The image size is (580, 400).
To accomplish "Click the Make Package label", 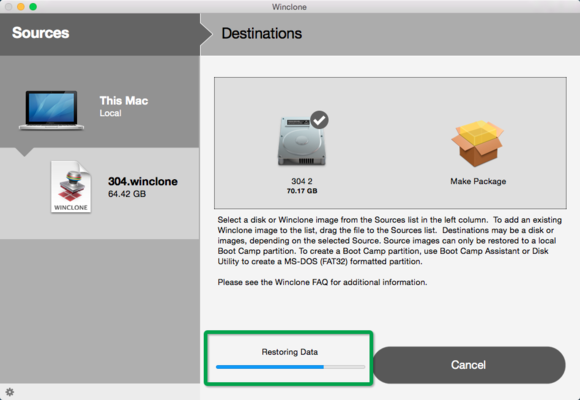I will pos(478,181).
